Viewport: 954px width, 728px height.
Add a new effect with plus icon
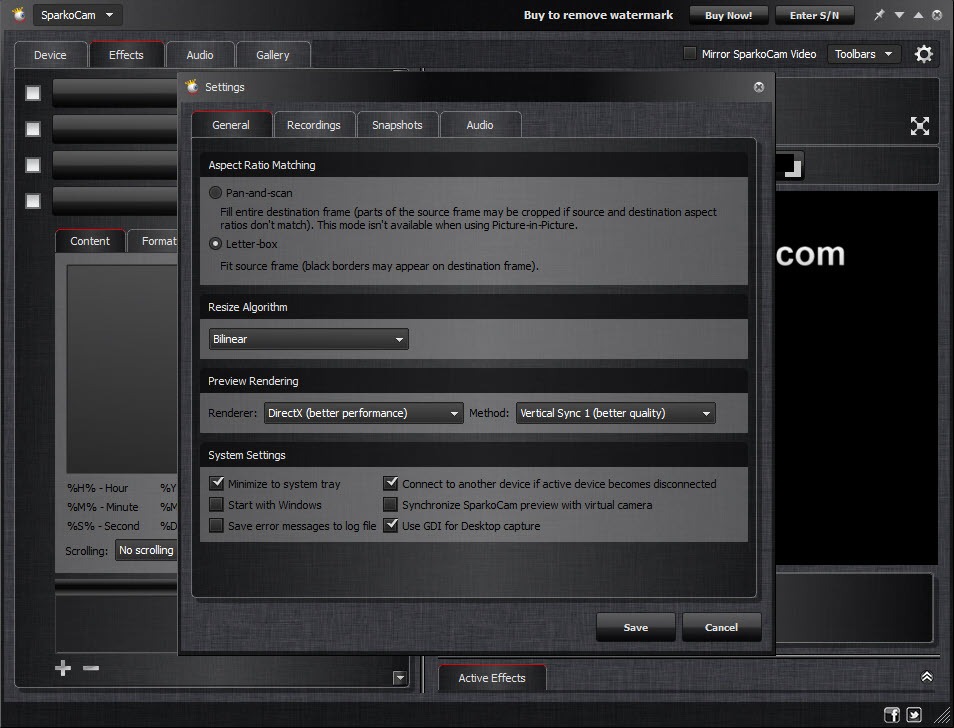click(63, 668)
